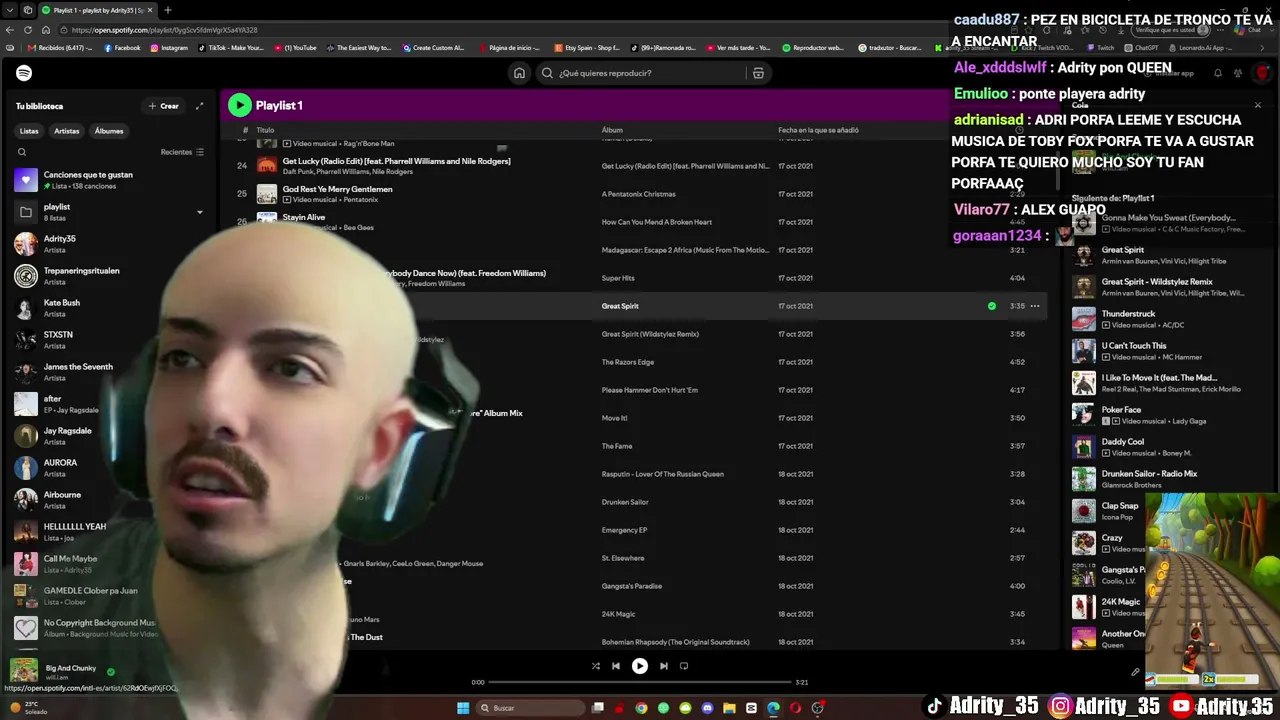Go to Spotify Home (house icon)
Viewport: 1280px width, 720px height.
click(519, 73)
